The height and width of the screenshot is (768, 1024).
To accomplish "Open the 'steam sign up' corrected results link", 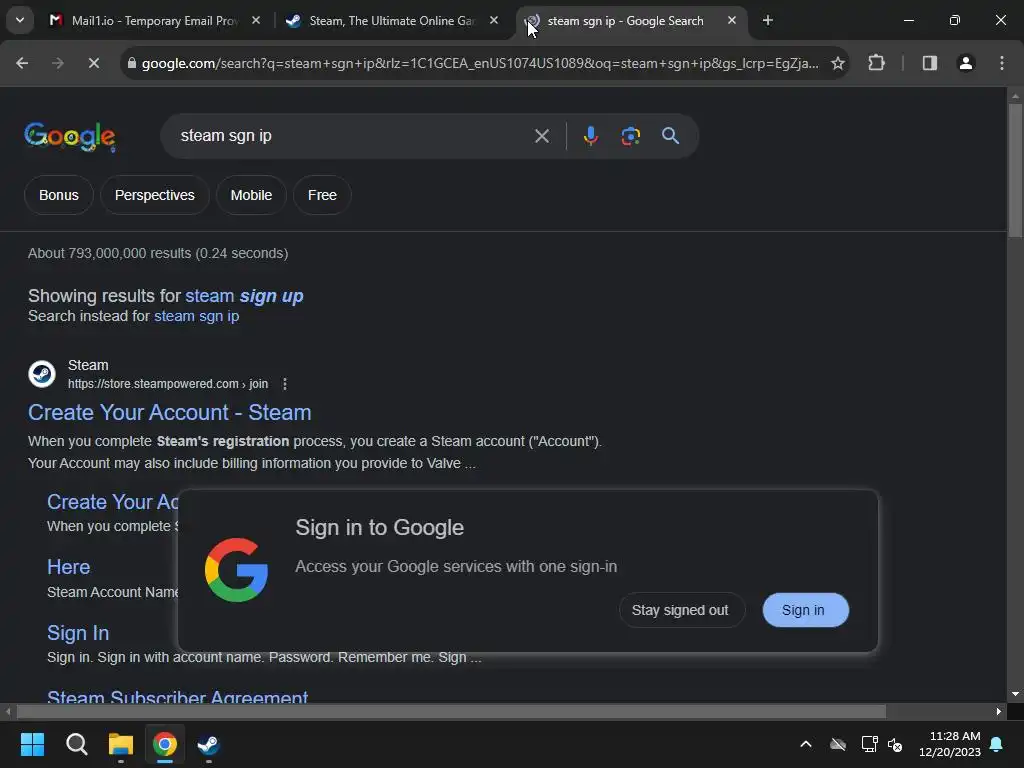I will pyautogui.click(x=244, y=296).
